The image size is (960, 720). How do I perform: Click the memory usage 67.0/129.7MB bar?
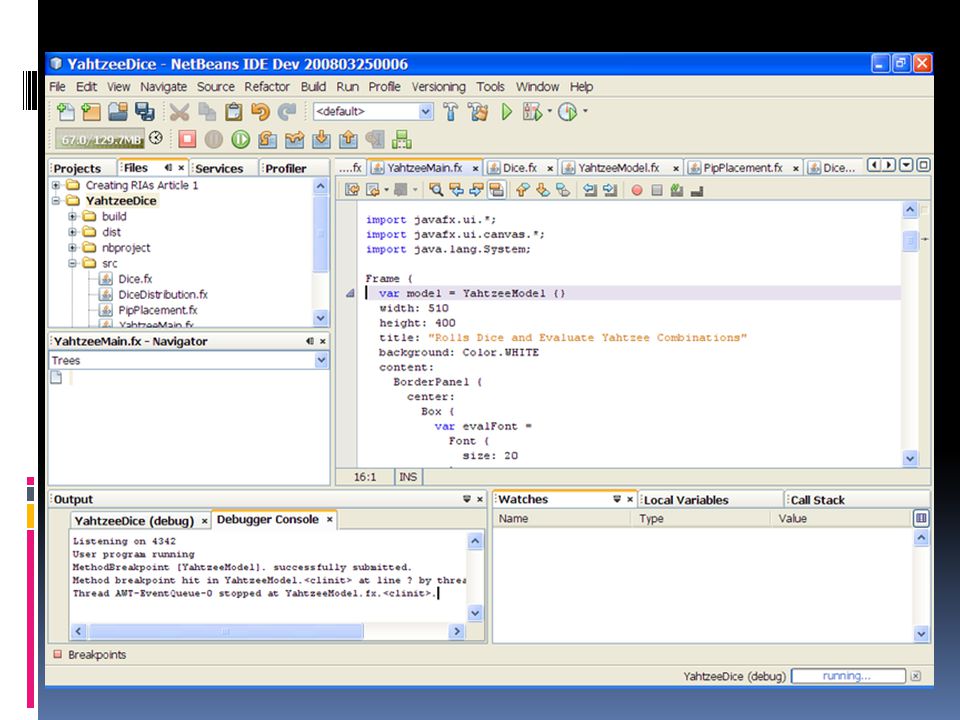[x=100, y=140]
